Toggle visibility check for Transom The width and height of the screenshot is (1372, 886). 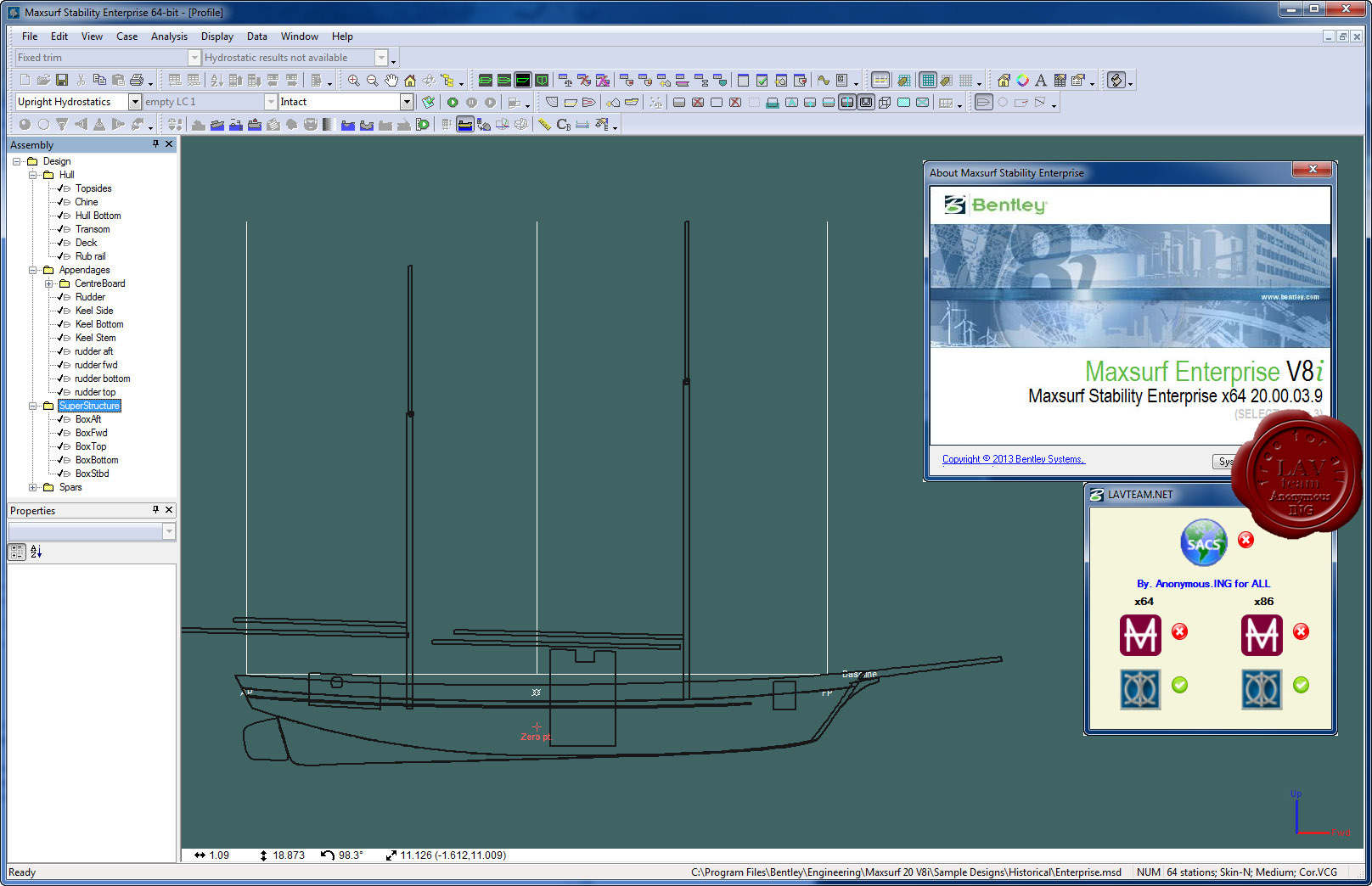60,229
